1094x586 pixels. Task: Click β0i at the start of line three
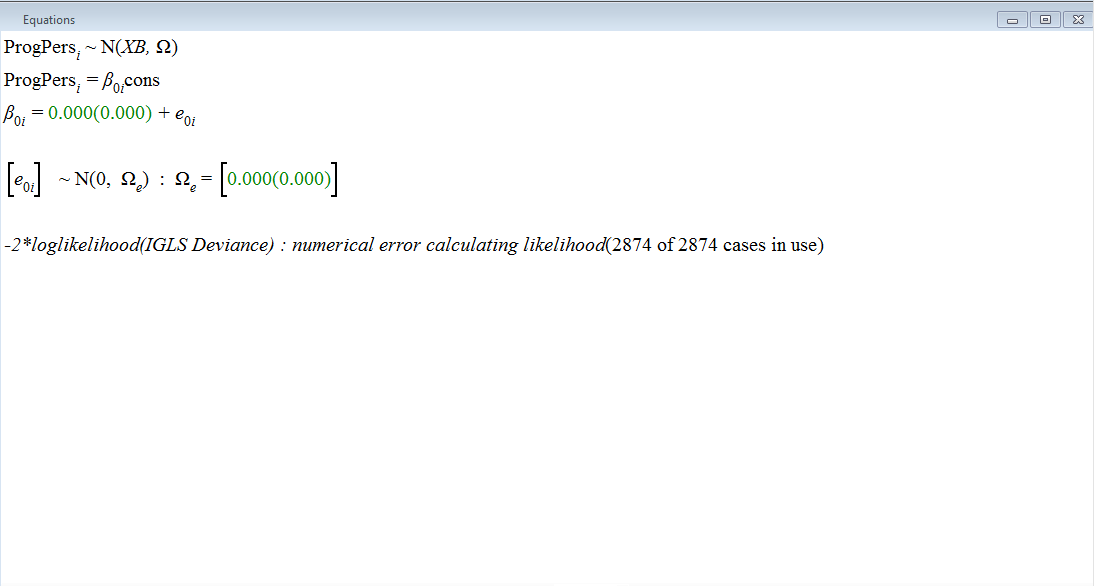[15, 115]
